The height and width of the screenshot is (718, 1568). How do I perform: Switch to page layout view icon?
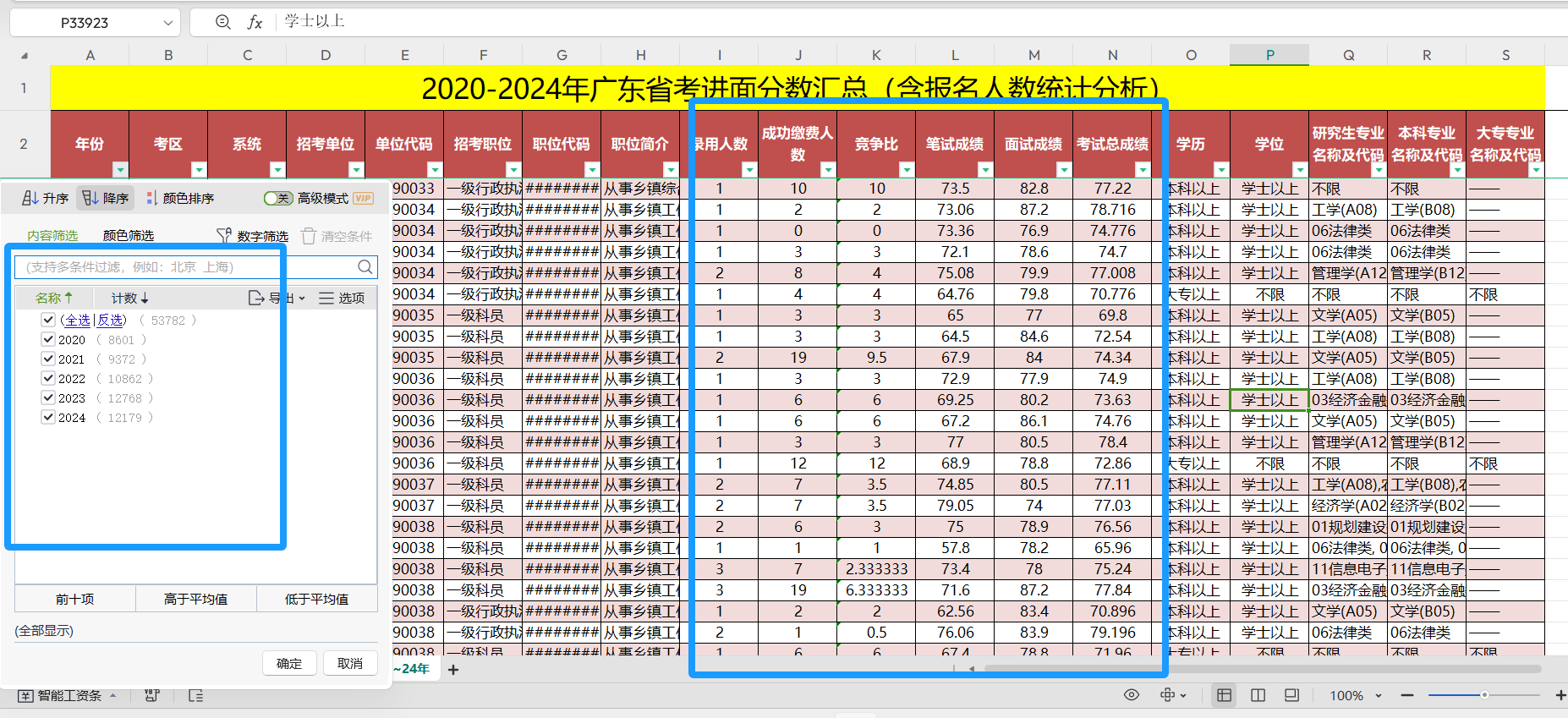(1258, 695)
